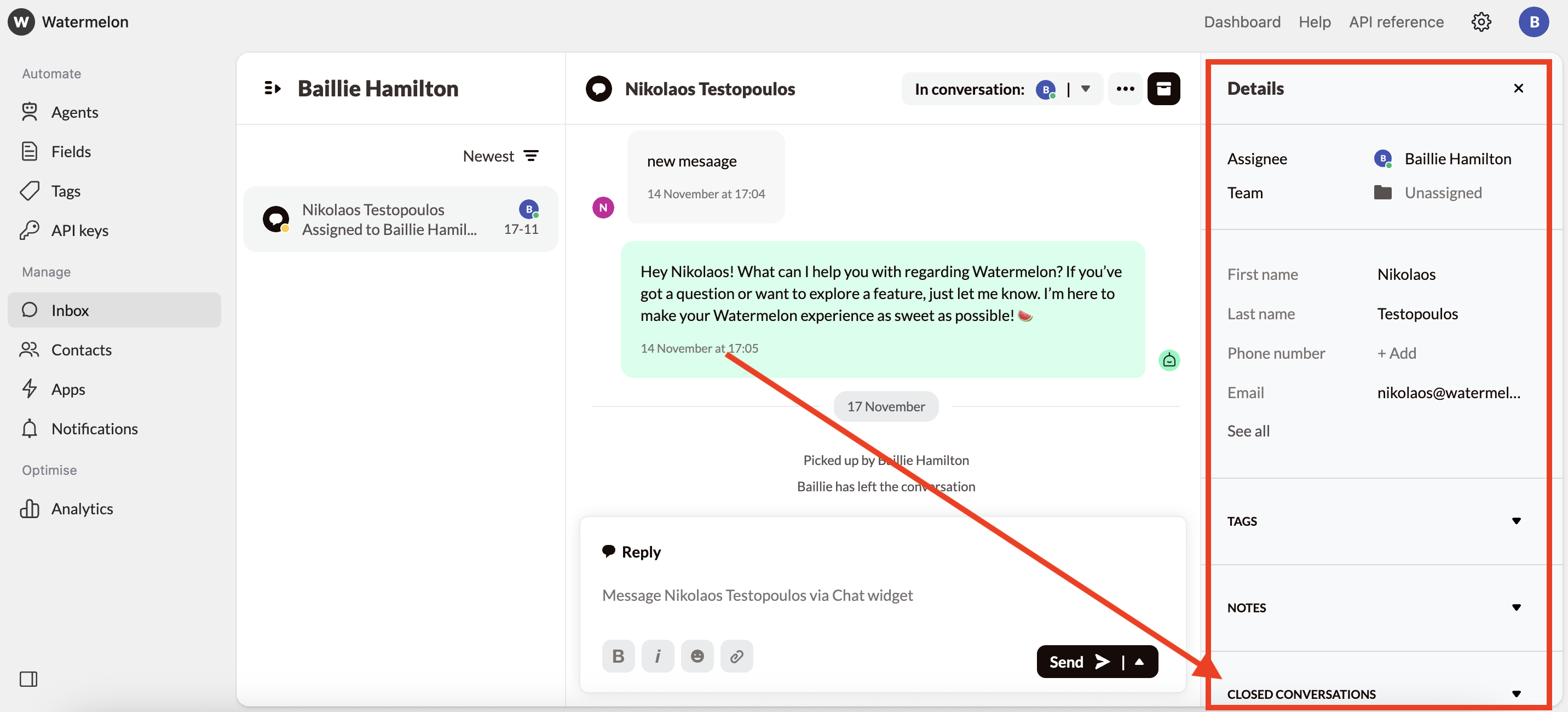1568x712 pixels.
Task: Collapse the conversation list arrow icon
Action: tap(272, 89)
